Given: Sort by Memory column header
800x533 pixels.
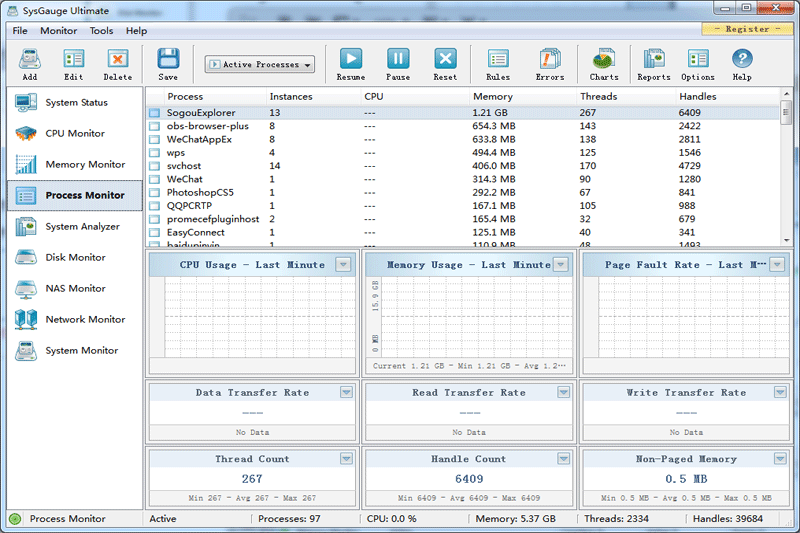Looking at the screenshot, I should (522, 96).
